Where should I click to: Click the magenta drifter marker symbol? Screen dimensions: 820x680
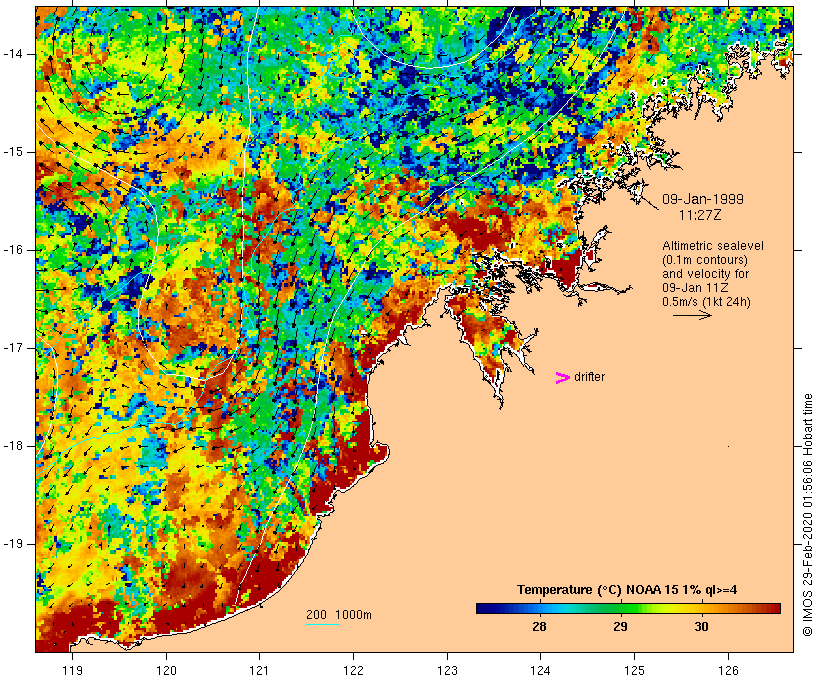coord(562,378)
